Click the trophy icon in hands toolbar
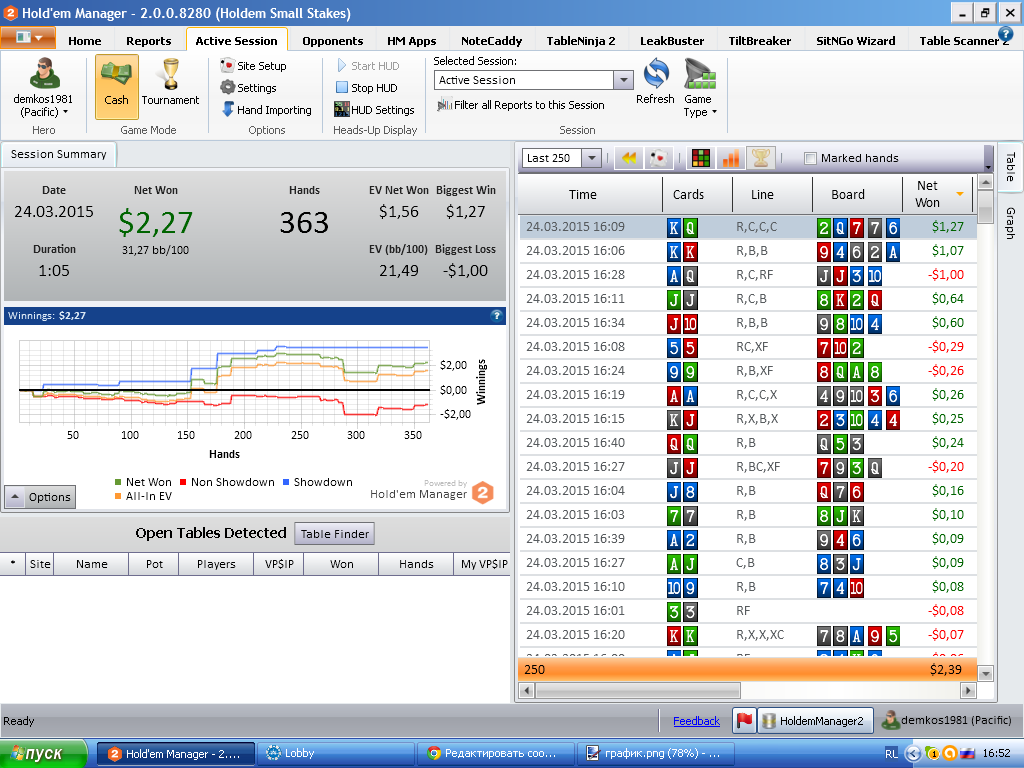Viewport: 1024px width, 768px height. coord(761,158)
